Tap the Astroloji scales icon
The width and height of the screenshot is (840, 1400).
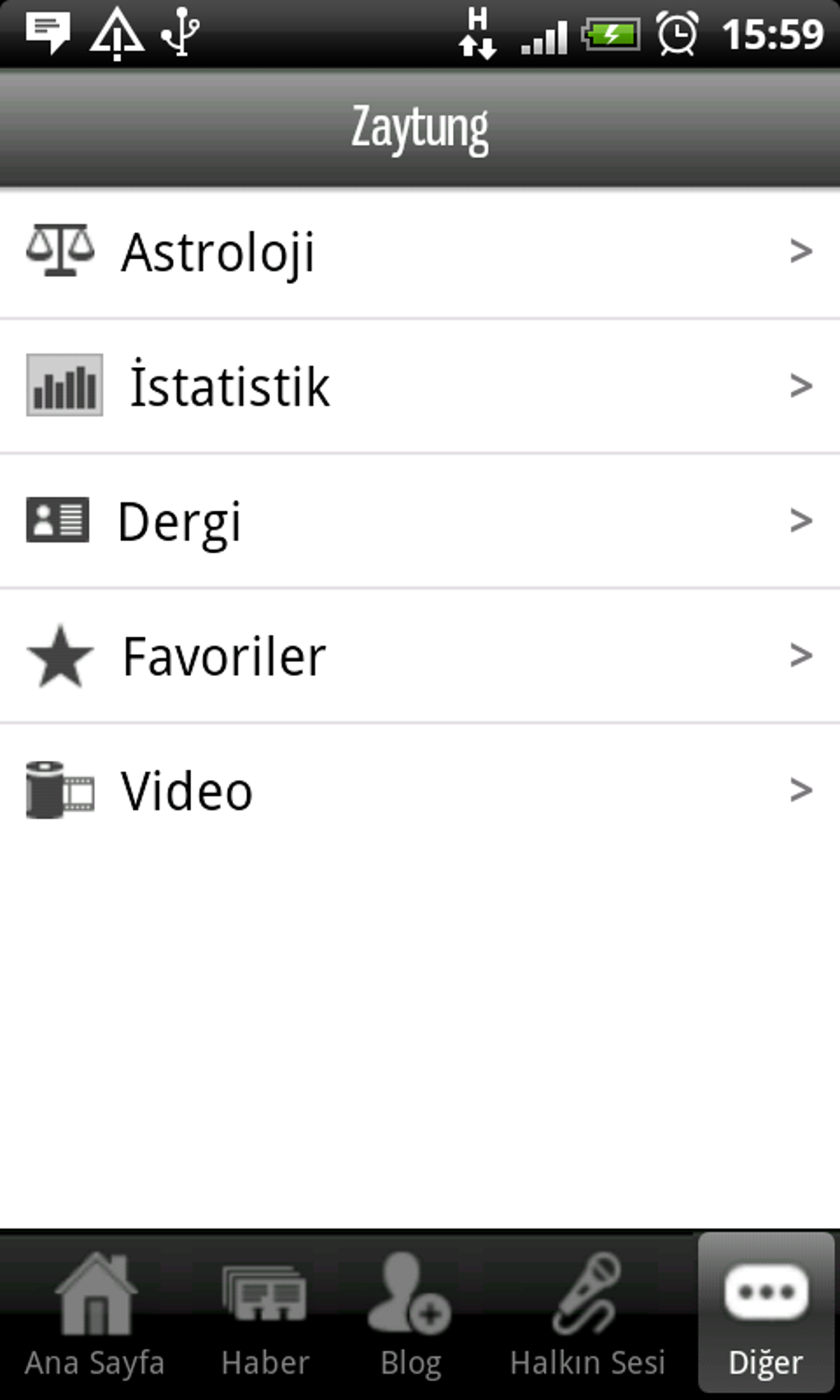pos(60,250)
